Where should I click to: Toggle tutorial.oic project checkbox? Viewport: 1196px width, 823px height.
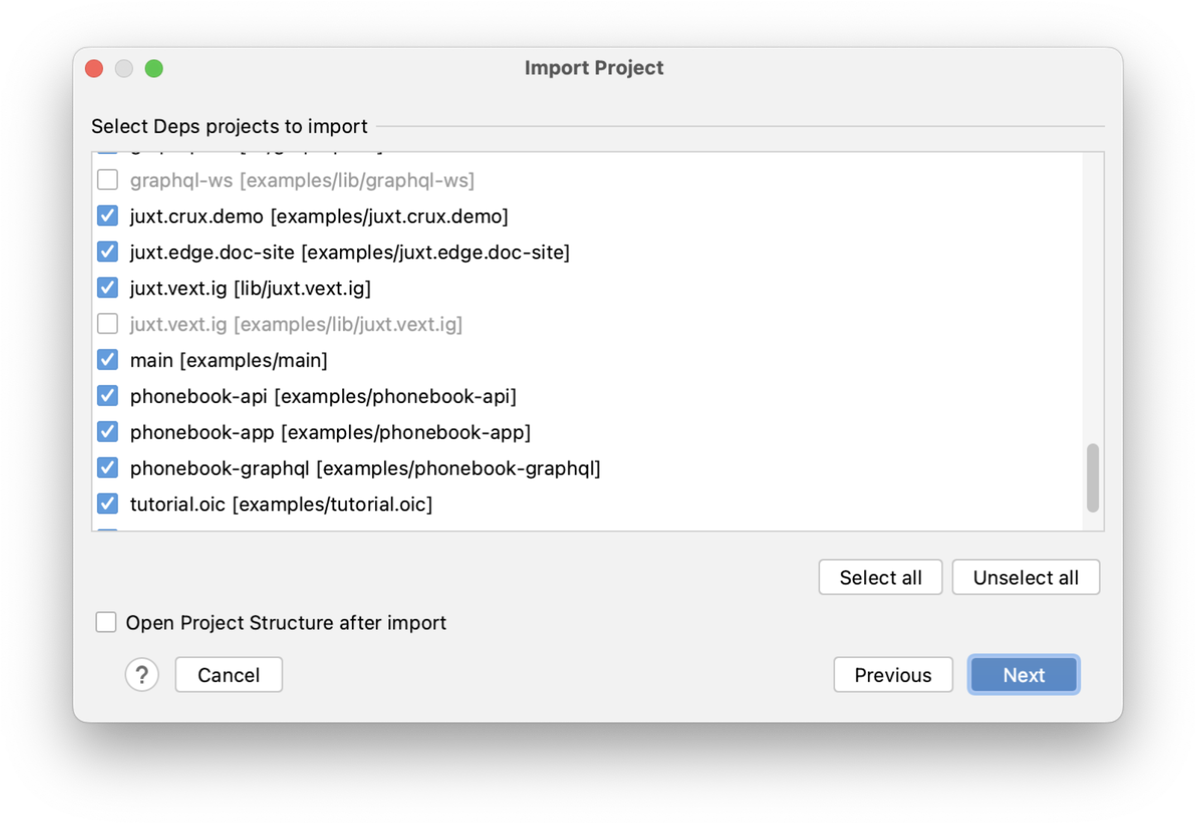coord(108,503)
